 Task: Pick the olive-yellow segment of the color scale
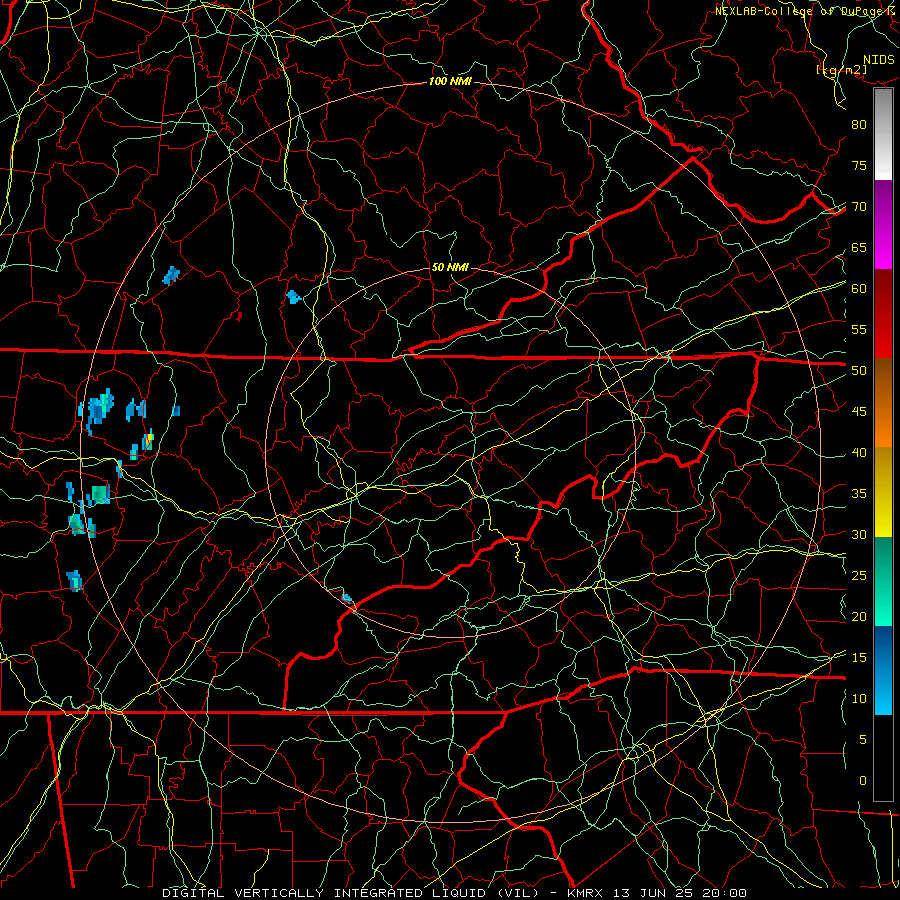[883, 492]
